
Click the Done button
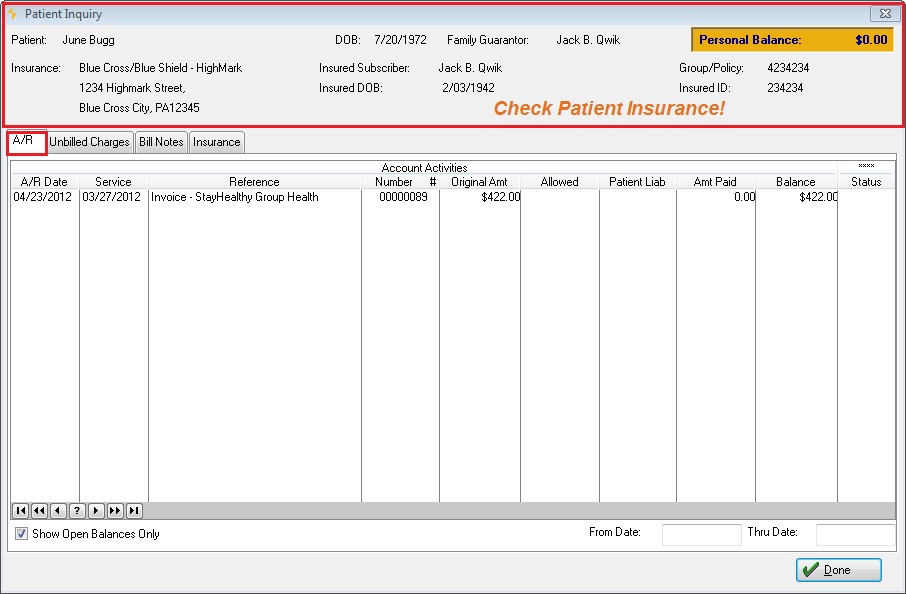[838, 570]
